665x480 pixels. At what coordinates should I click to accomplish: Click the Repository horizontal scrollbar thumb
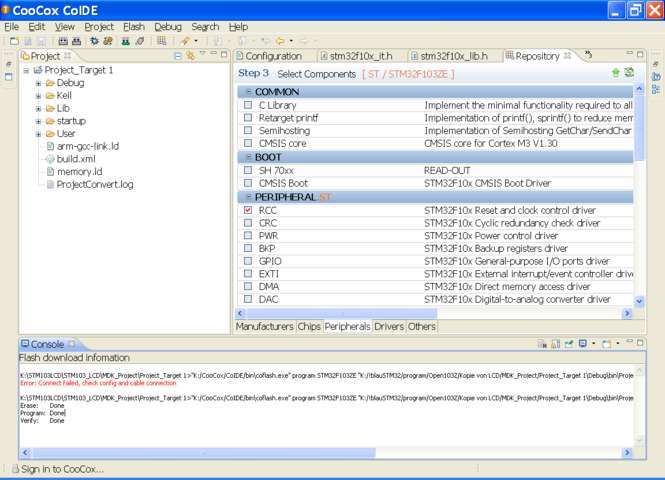pyautogui.click(x=342, y=313)
